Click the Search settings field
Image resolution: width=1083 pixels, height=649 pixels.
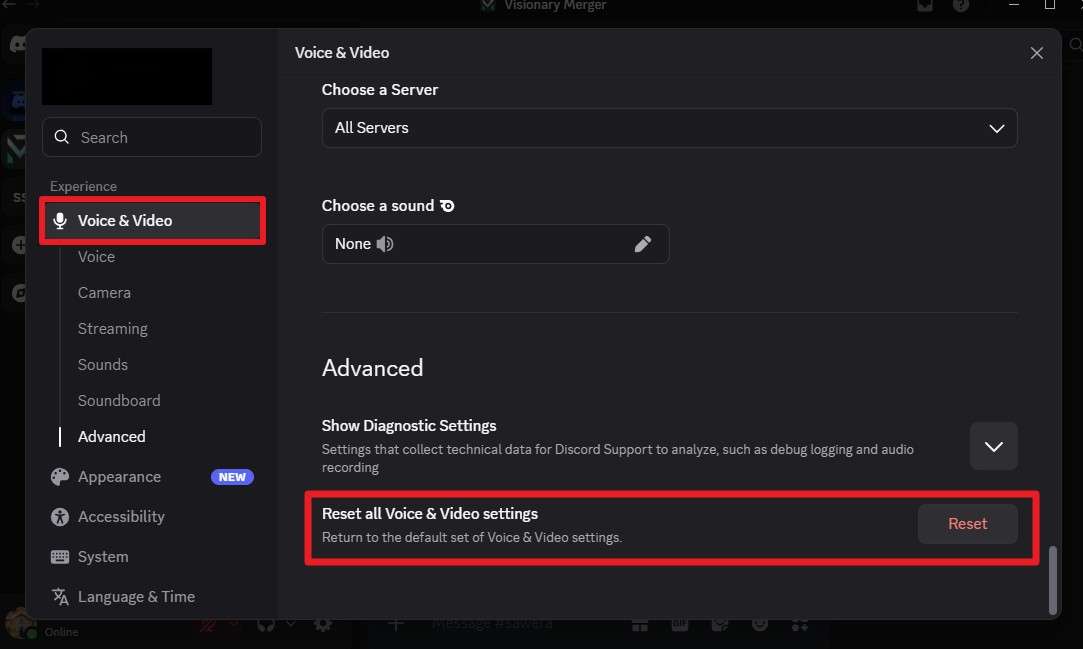point(152,137)
